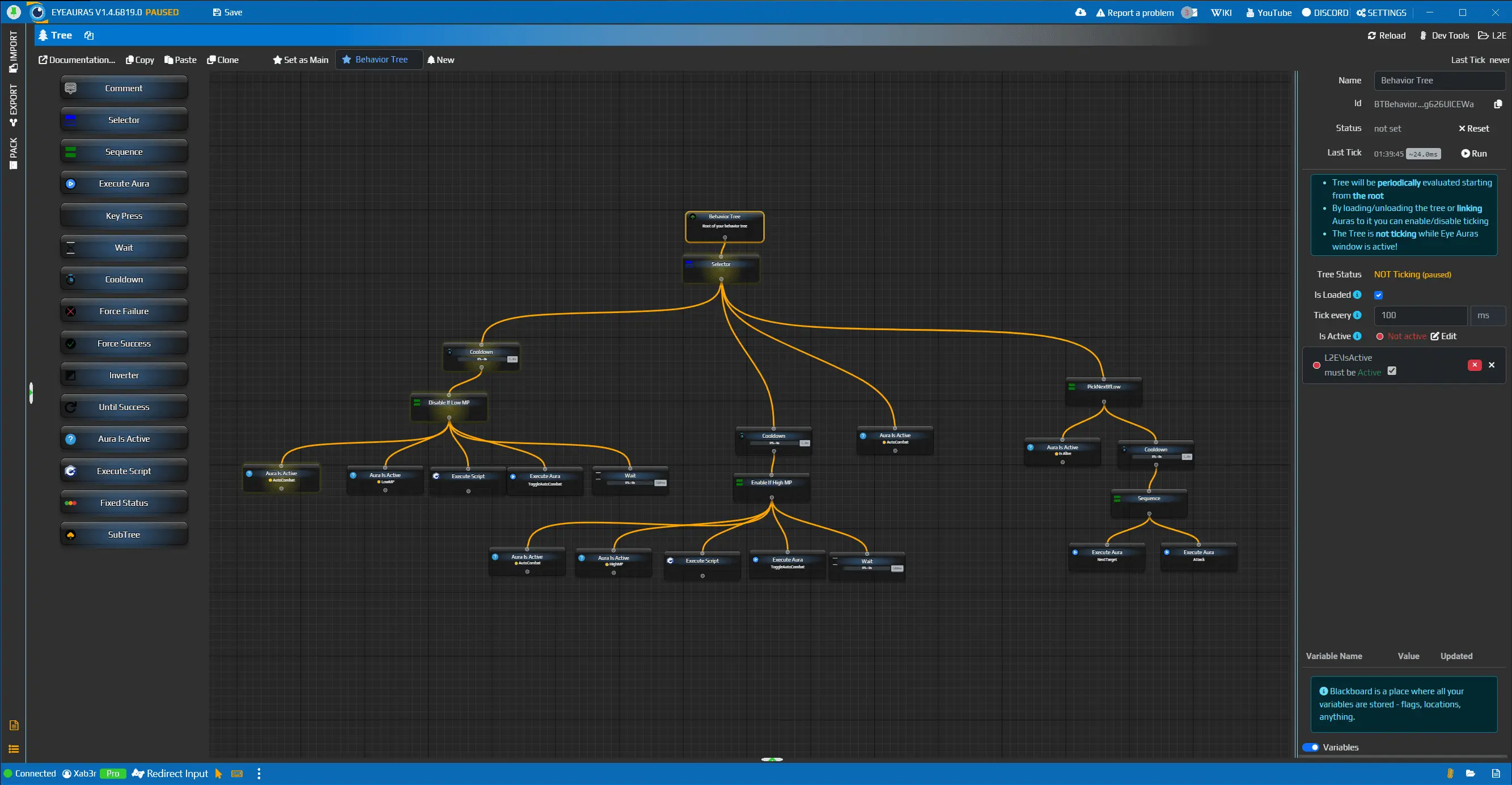Viewport: 1512px width, 785px height.
Task: Switch to the Behavior Tree tab
Action: (379, 60)
